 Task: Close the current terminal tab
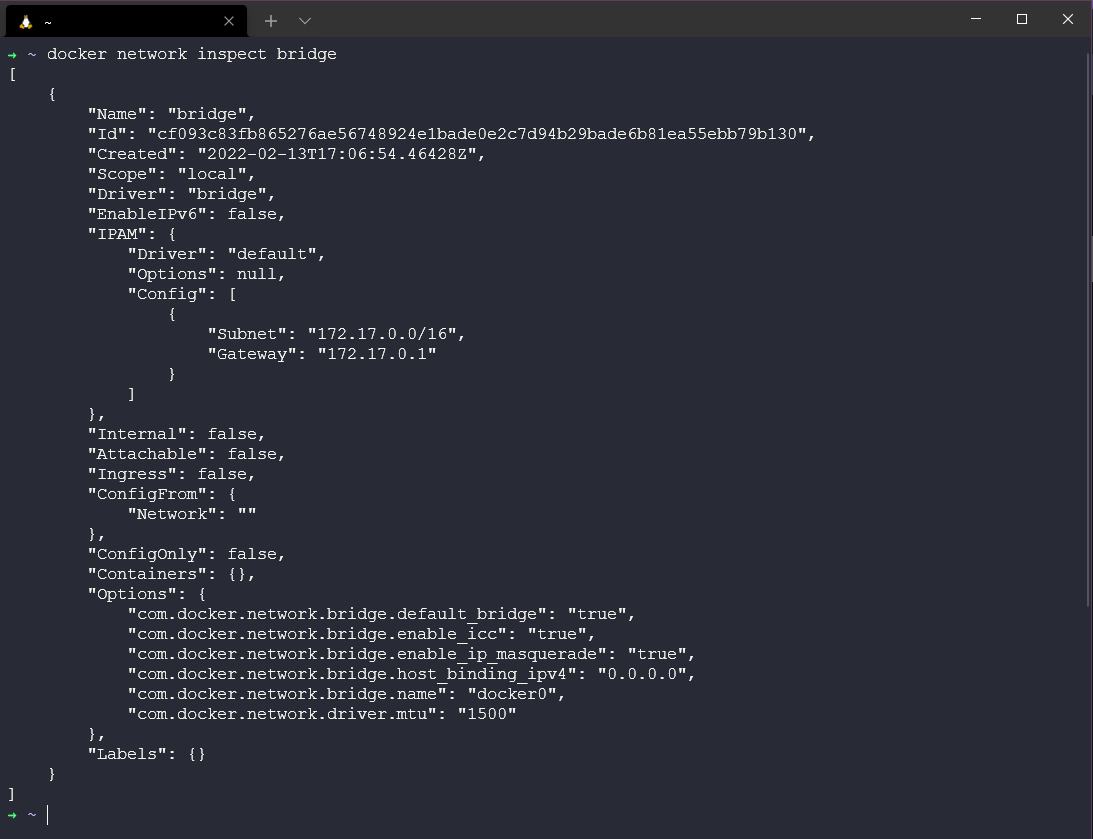coord(229,21)
